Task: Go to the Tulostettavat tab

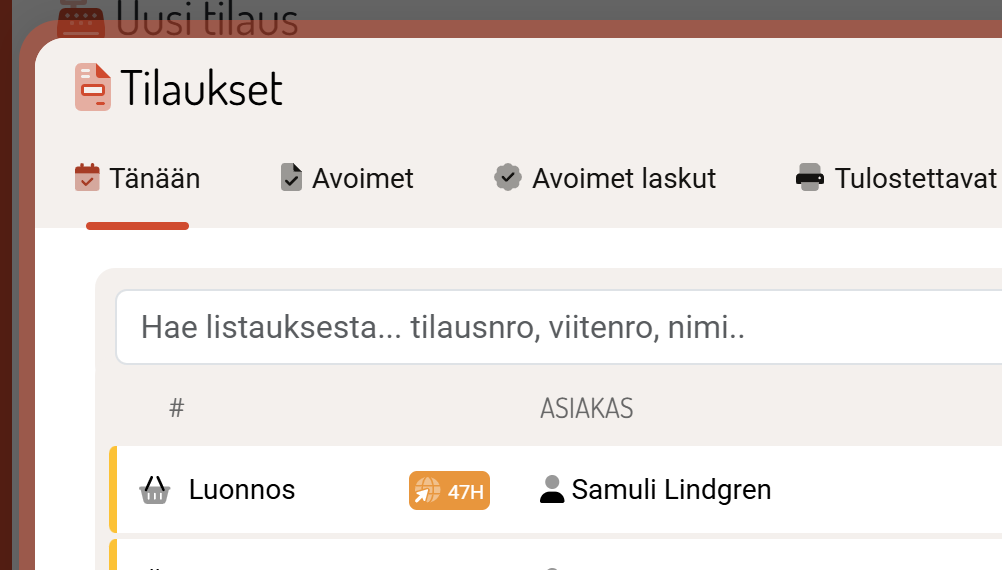Action: pyautogui.click(x=915, y=179)
